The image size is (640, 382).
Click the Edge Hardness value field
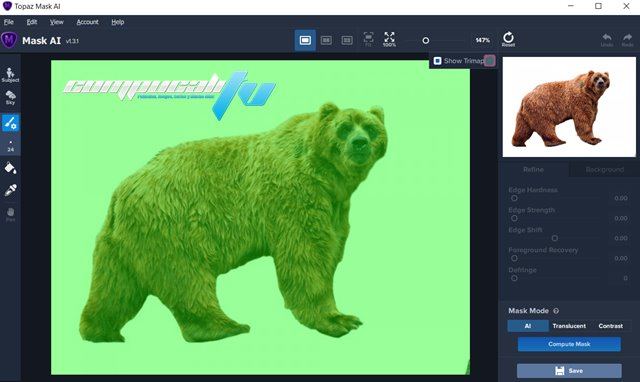[x=621, y=198]
